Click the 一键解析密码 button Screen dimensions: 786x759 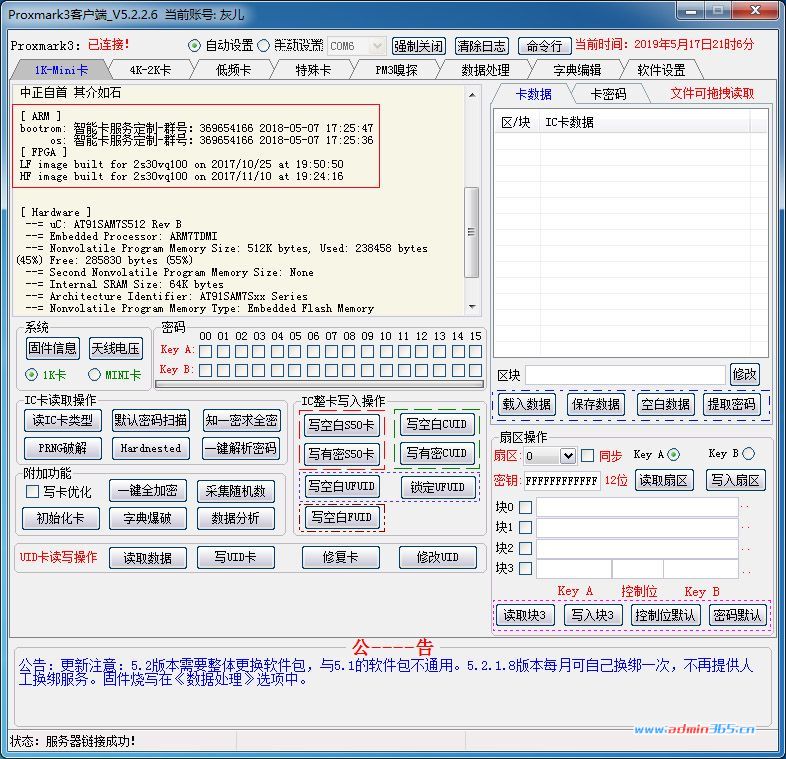pos(241,448)
